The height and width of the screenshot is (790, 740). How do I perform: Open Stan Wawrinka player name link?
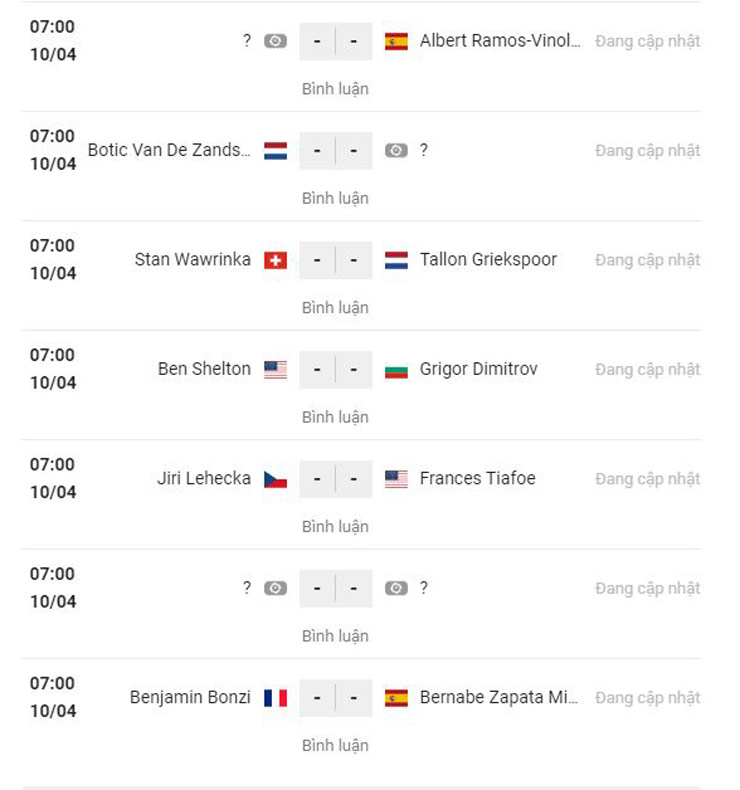pos(193,260)
